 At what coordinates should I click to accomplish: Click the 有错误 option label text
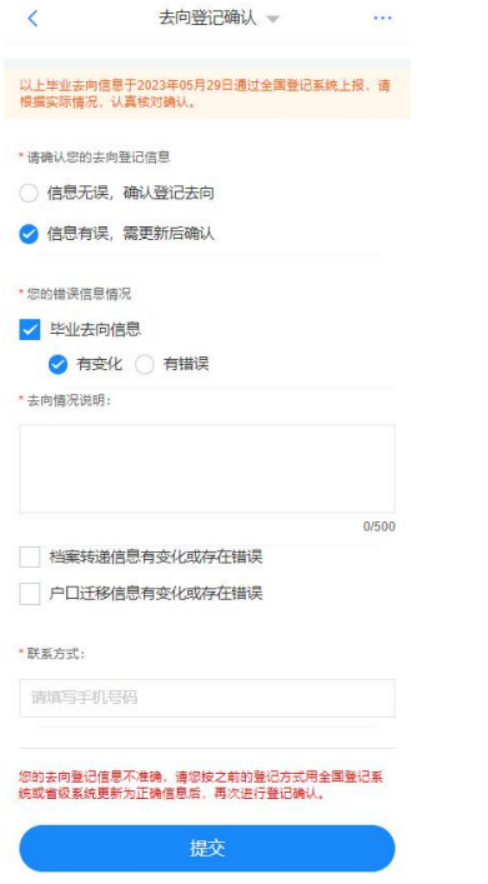(x=186, y=364)
